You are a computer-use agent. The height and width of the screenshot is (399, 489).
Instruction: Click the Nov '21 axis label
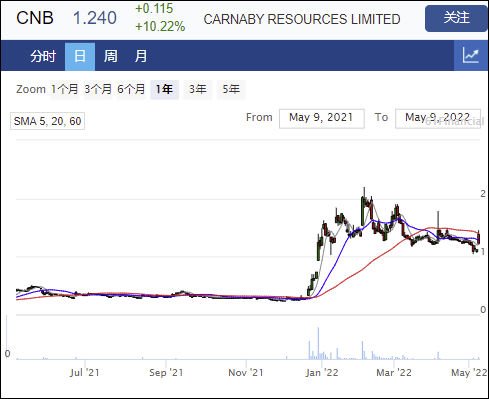click(x=246, y=372)
